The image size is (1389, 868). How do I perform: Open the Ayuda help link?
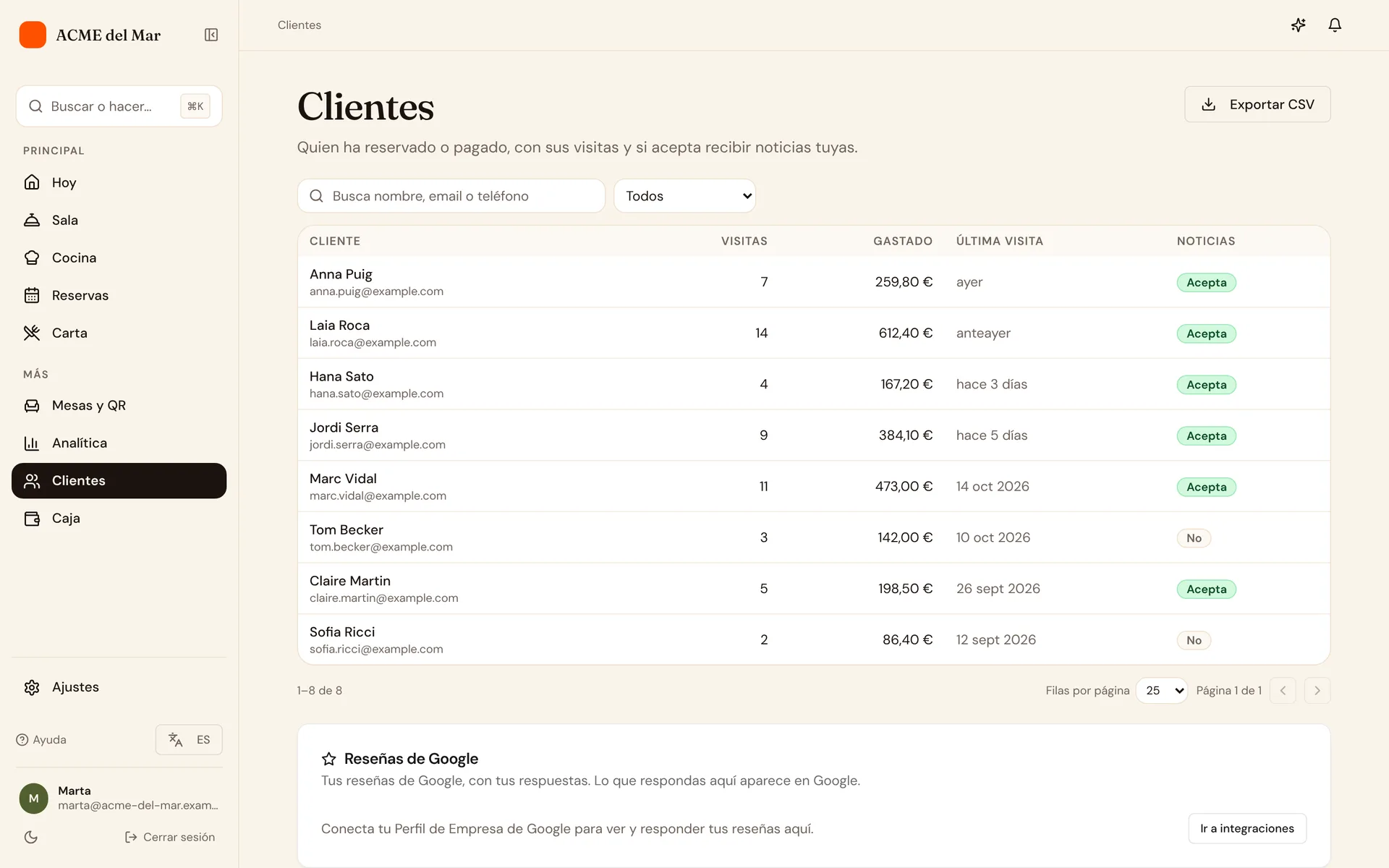click(x=41, y=739)
